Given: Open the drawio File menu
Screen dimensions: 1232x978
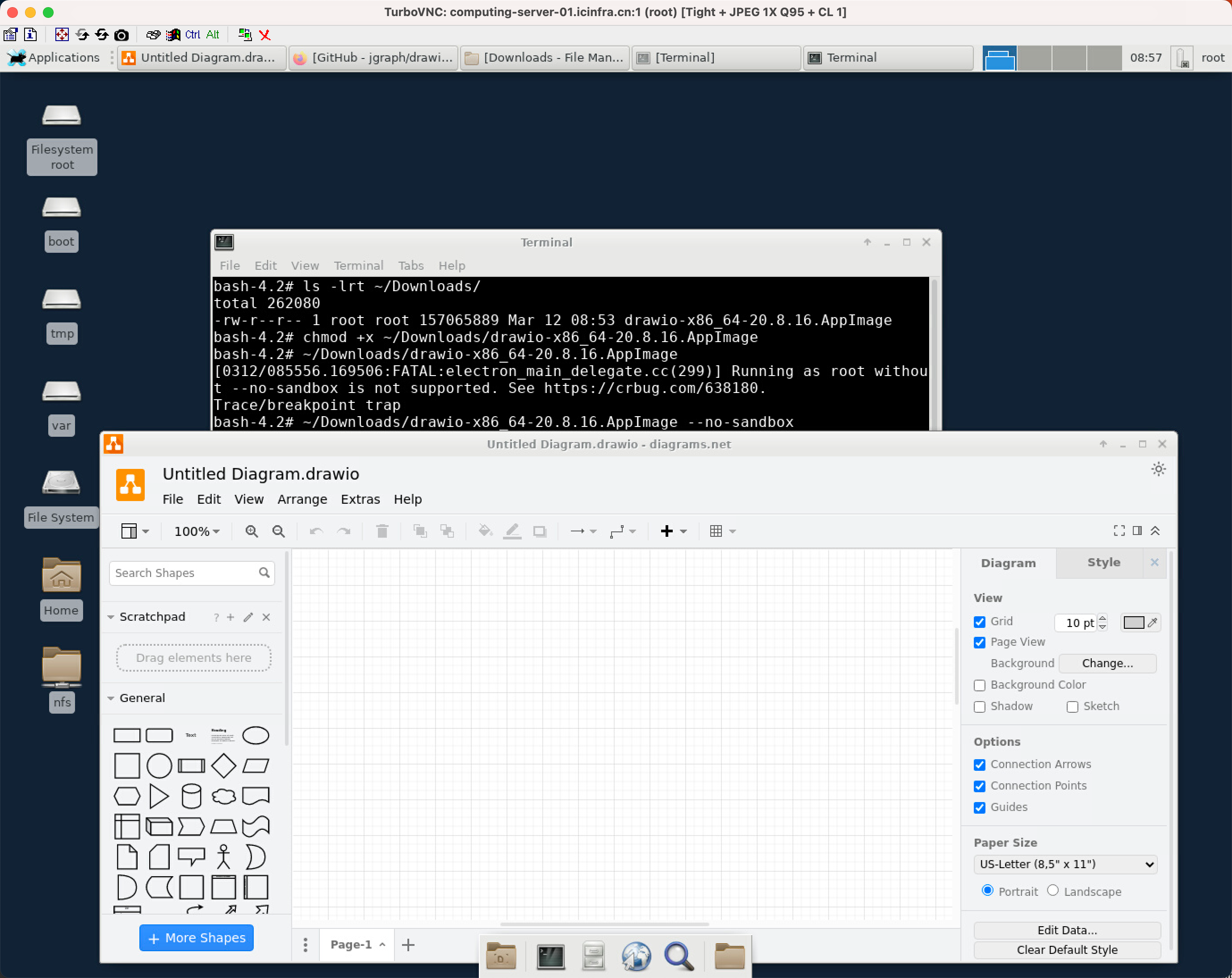Looking at the screenshot, I should point(172,499).
